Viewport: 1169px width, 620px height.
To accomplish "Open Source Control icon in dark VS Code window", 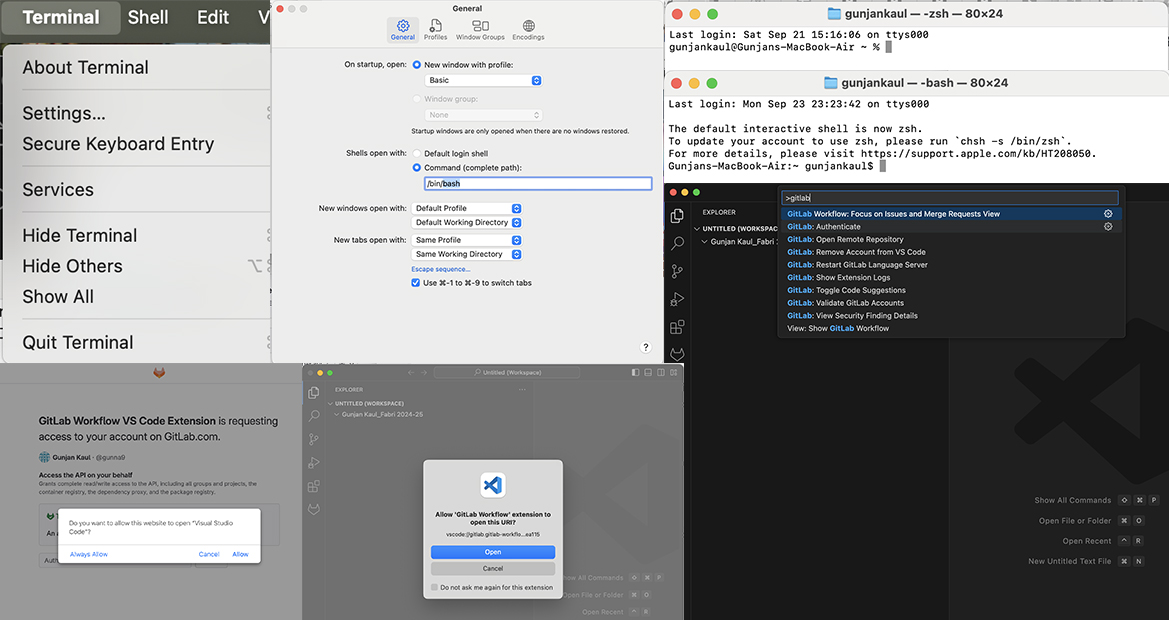I will pos(677,271).
